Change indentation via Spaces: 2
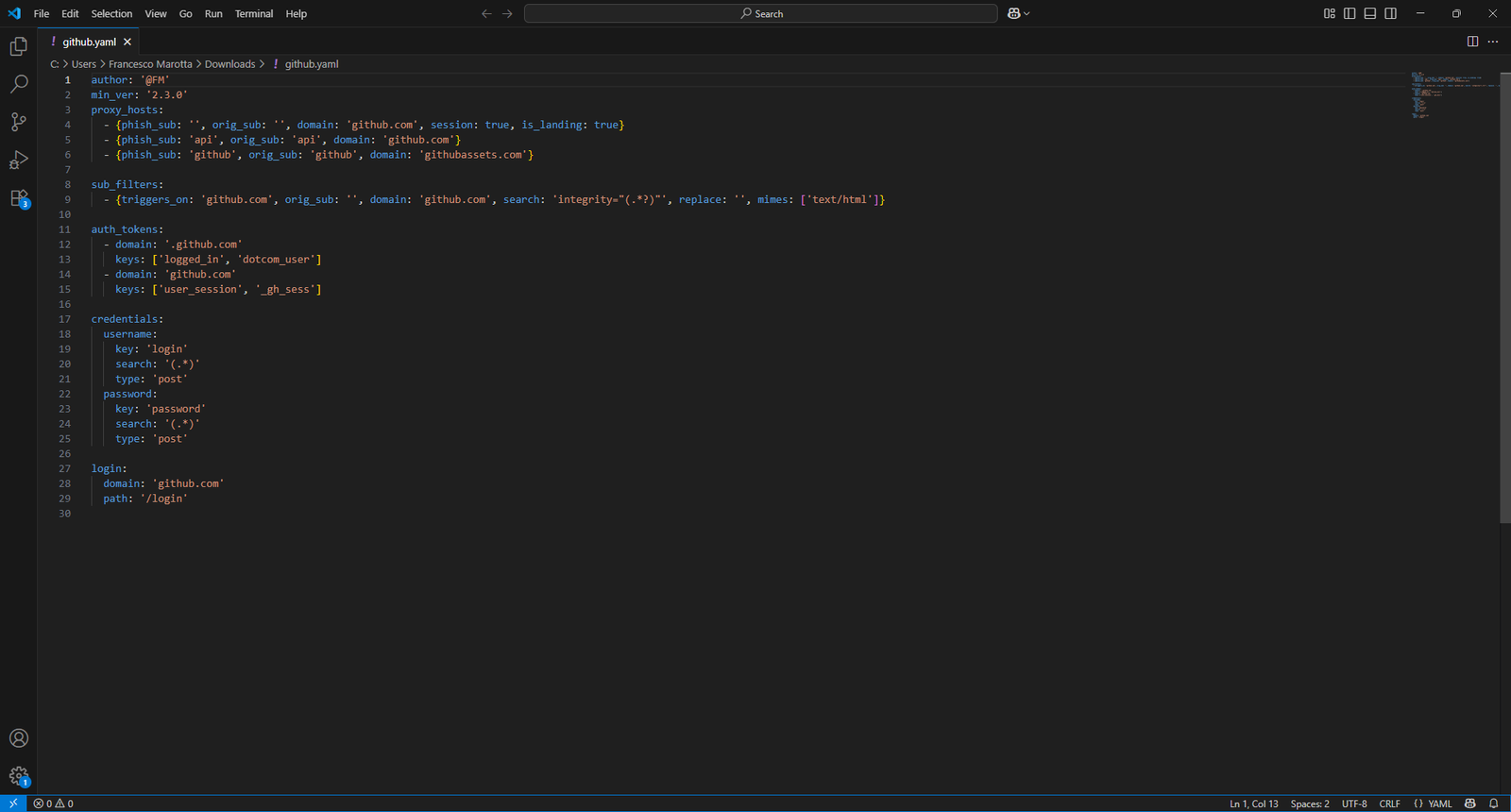The height and width of the screenshot is (812, 1511). pos(1310,804)
